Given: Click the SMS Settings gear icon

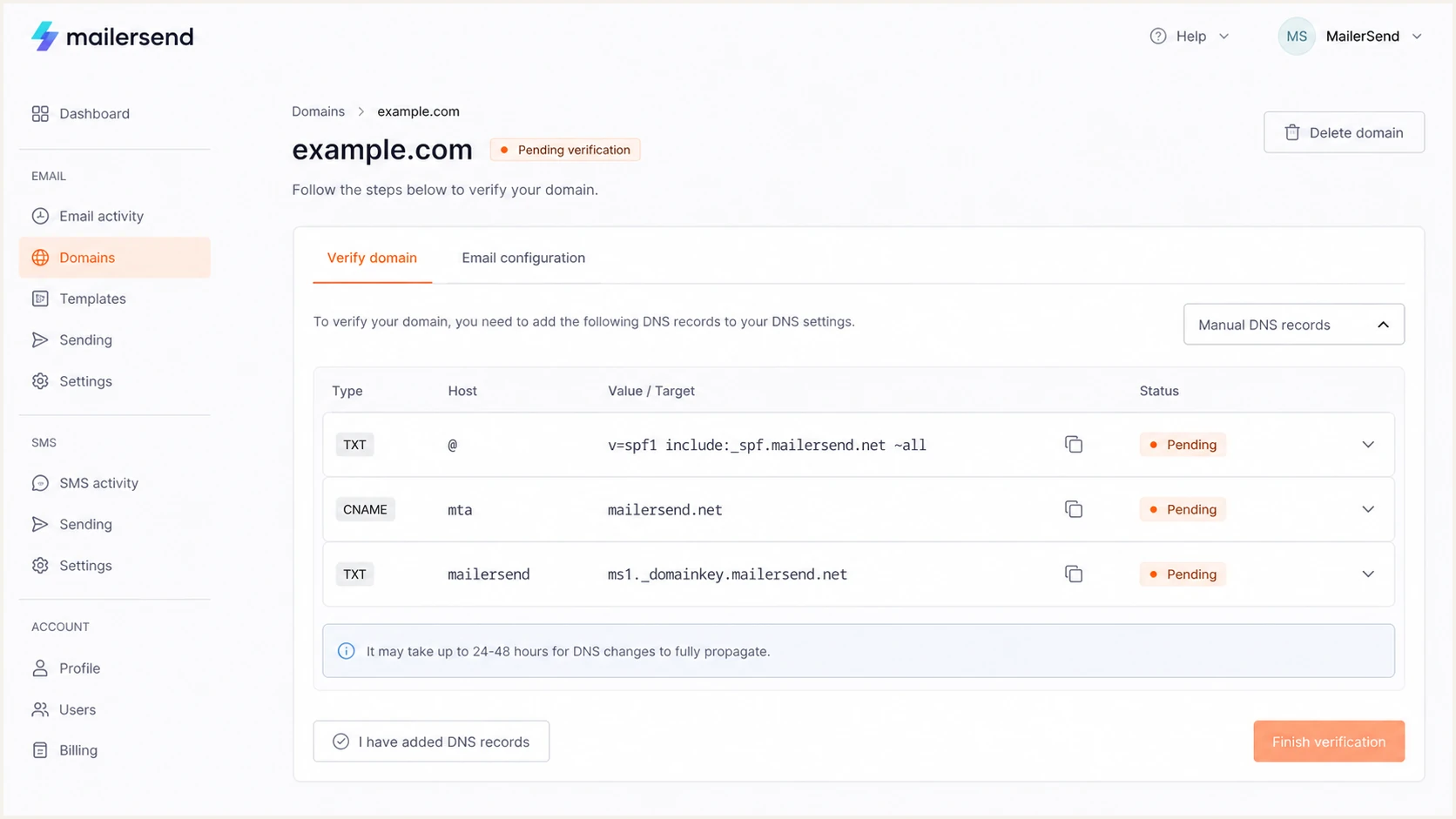Looking at the screenshot, I should [40, 566].
